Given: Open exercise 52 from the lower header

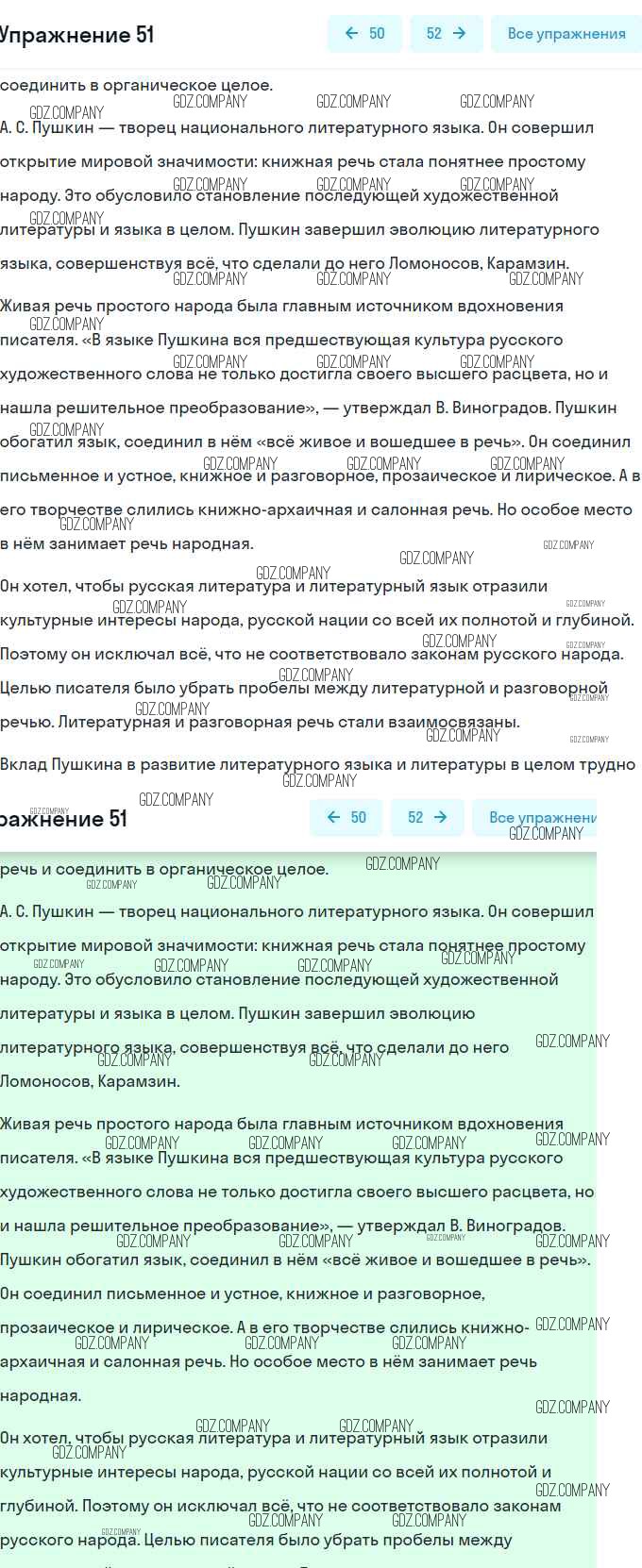Looking at the screenshot, I should [x=427, y=817].
